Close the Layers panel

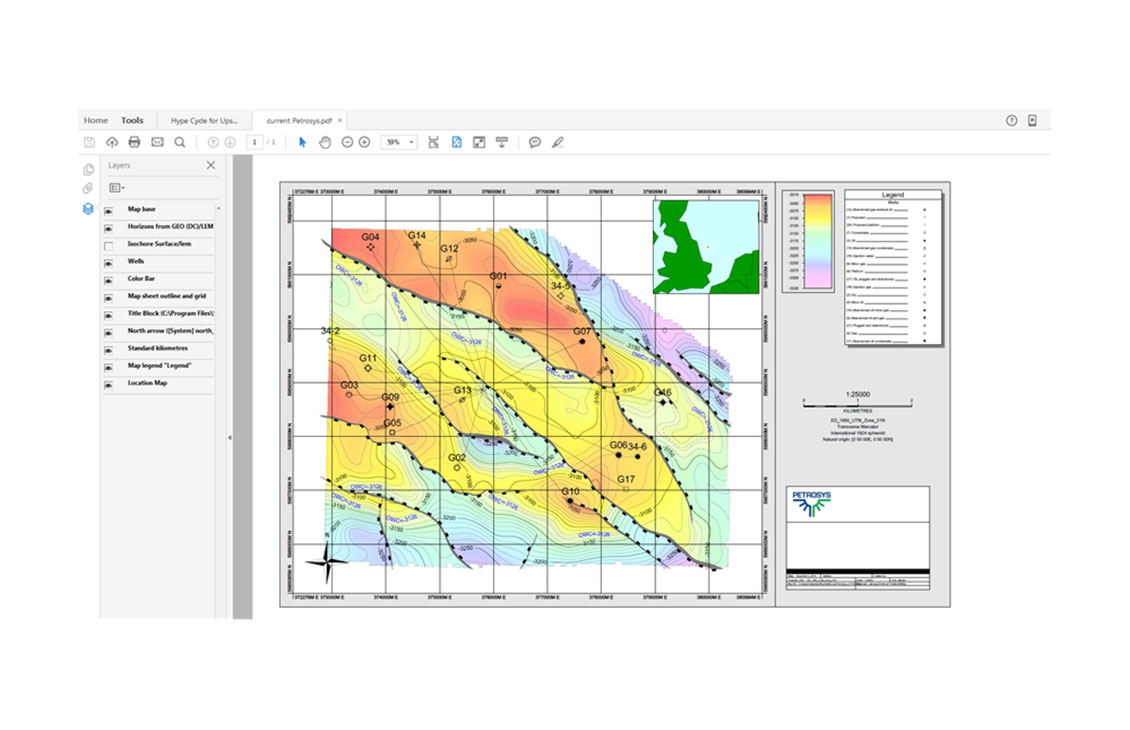pyautogui.click(x=211, y=166)
